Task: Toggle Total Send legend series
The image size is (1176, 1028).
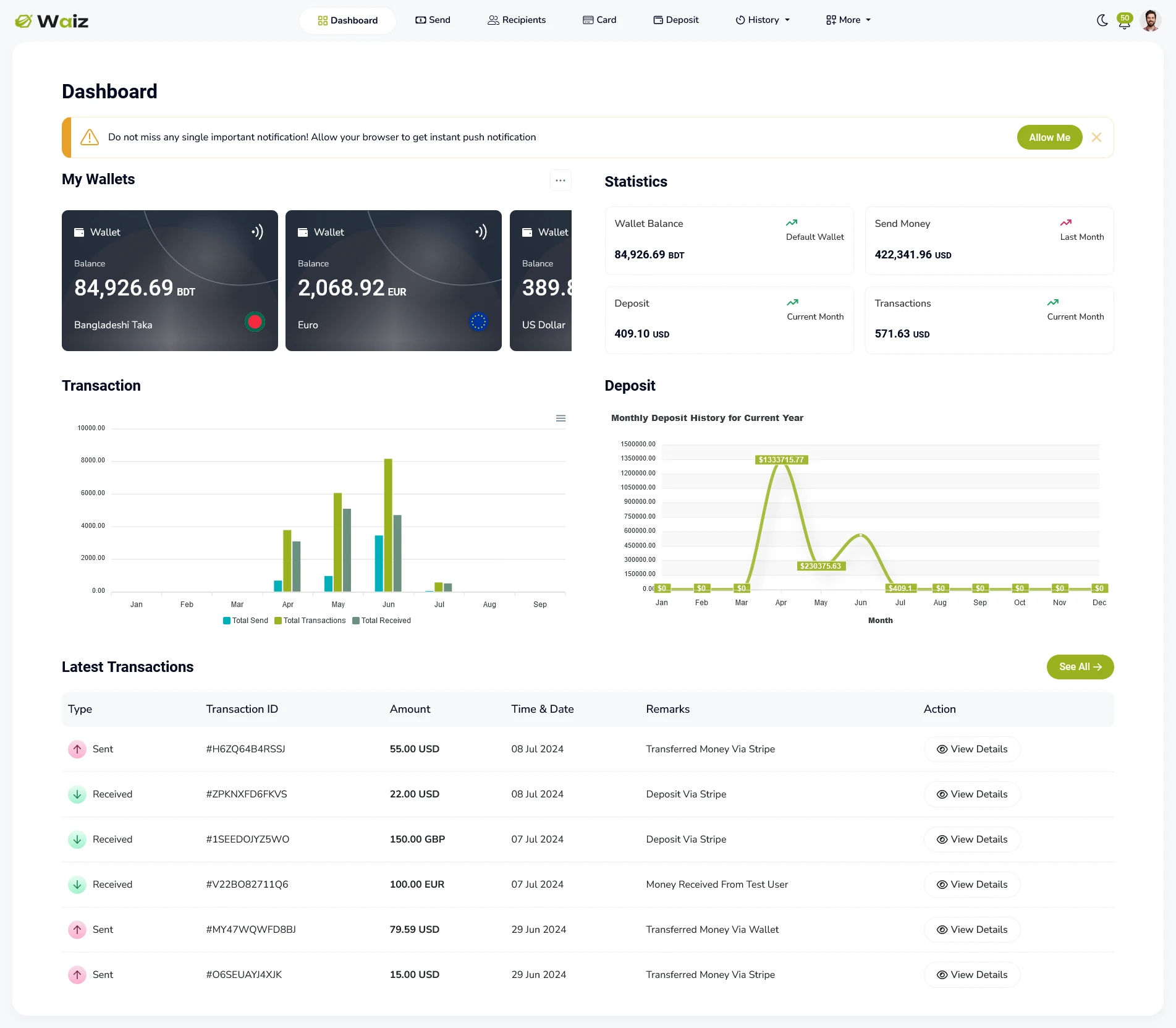Action: 245,621
